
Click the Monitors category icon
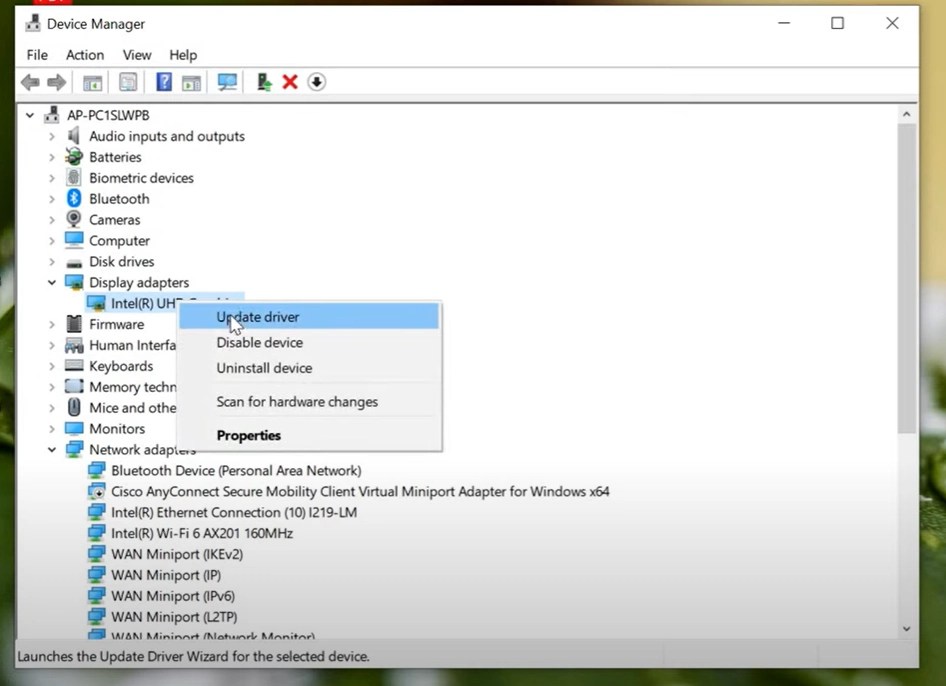pyautogui.click(x=74, y=428)
